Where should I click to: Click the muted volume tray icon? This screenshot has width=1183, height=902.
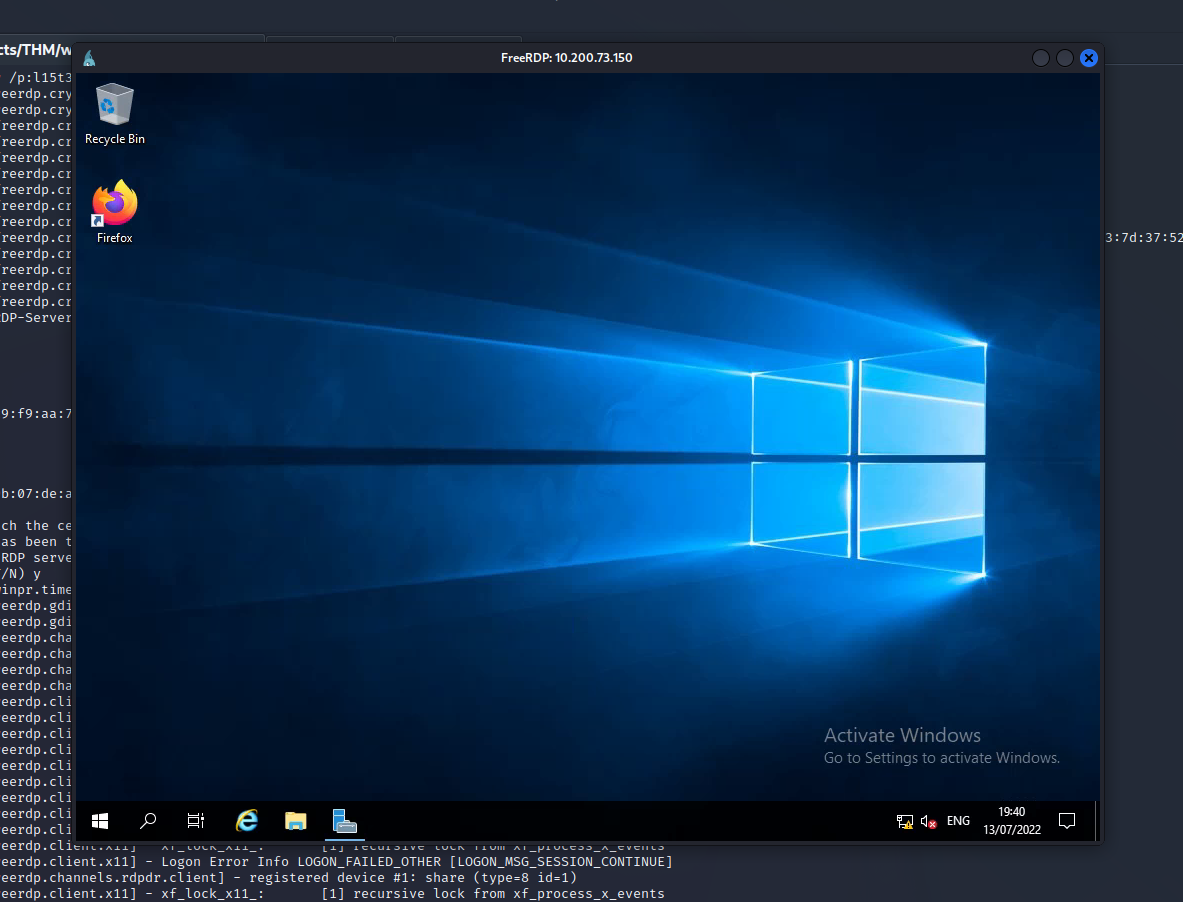coord(929,821)
